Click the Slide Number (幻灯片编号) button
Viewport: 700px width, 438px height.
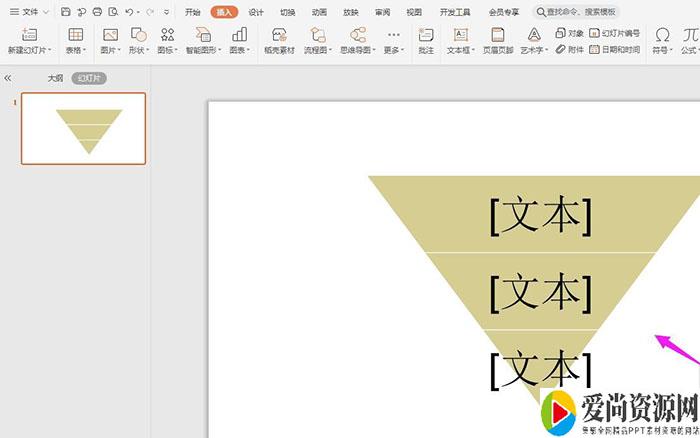click(614, 33)
